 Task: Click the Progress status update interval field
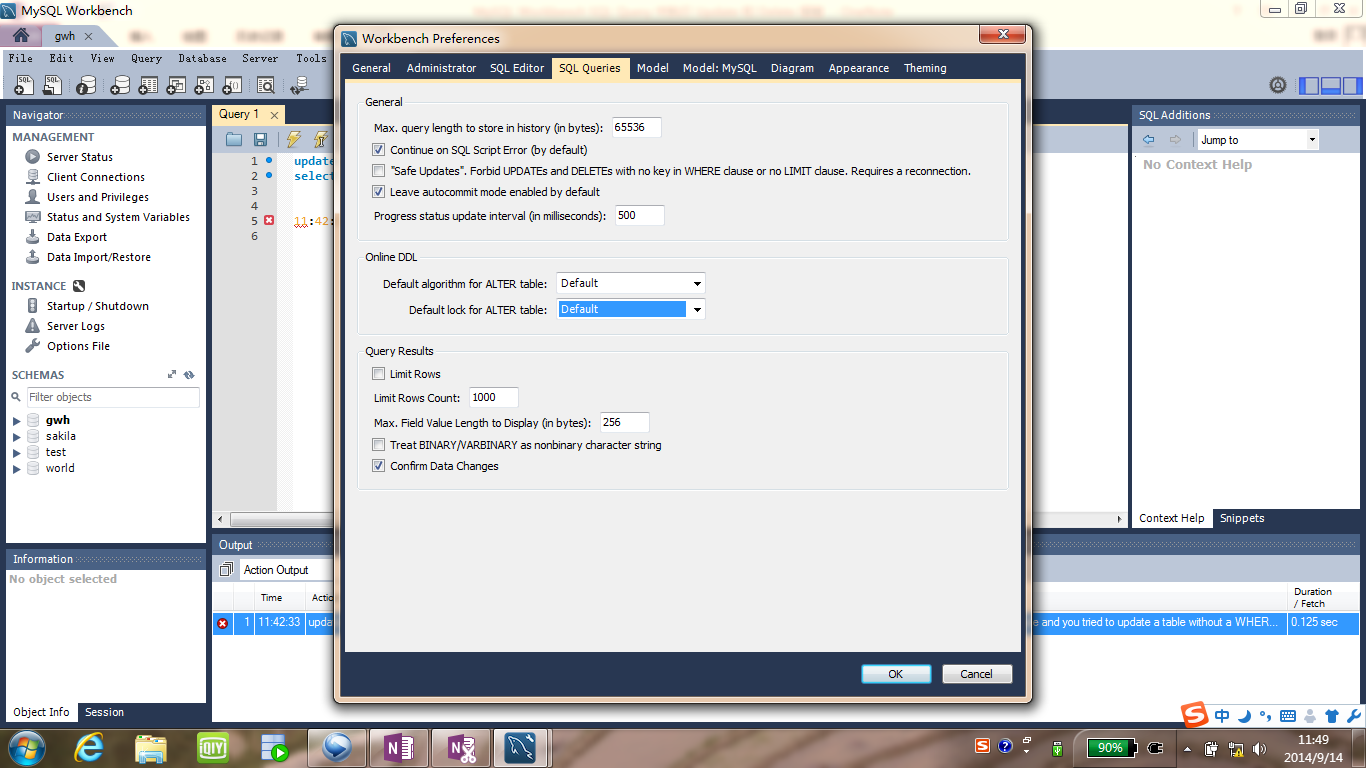coord(640,215)
